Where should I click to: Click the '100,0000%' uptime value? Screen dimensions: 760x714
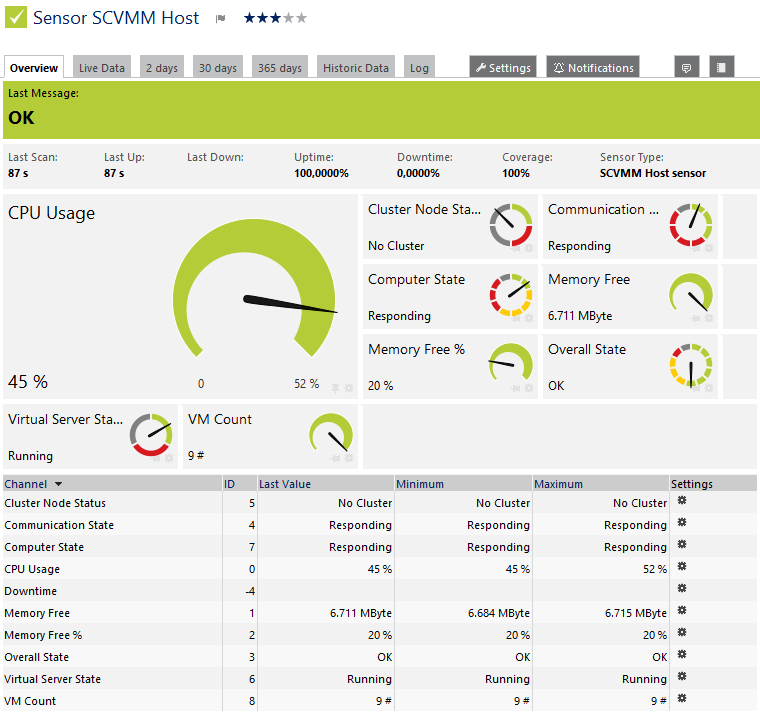pyautogui.click(x=321, y=173)
